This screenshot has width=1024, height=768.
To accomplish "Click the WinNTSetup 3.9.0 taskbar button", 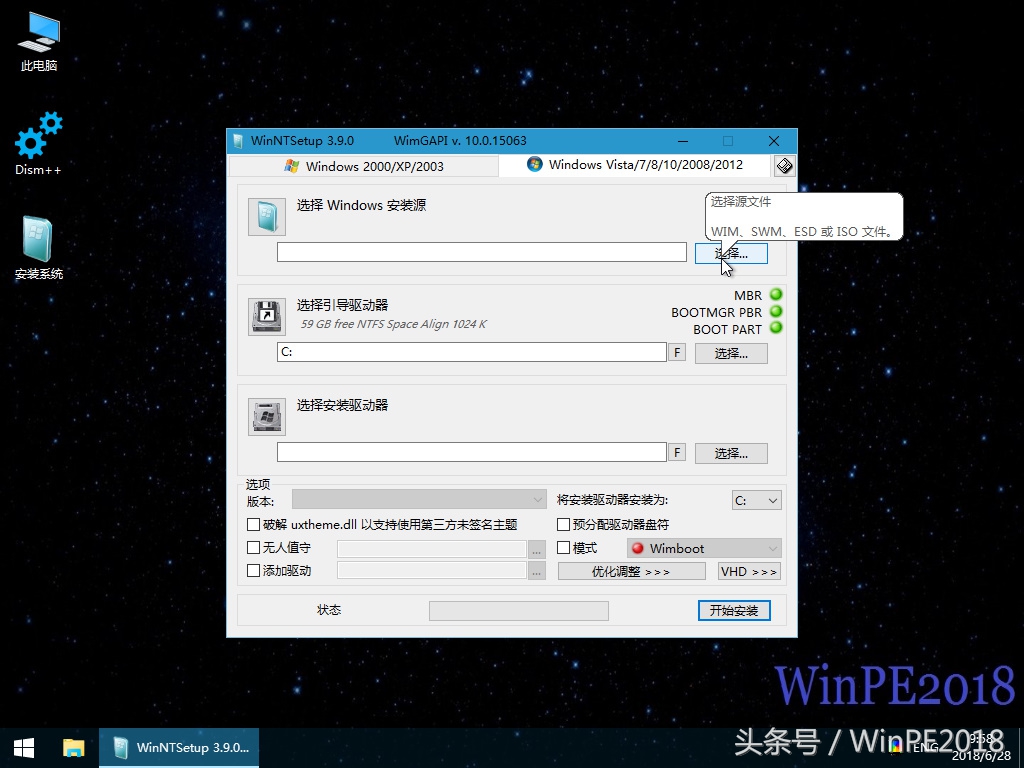I will pyautogui.click(x=179, y=748).
